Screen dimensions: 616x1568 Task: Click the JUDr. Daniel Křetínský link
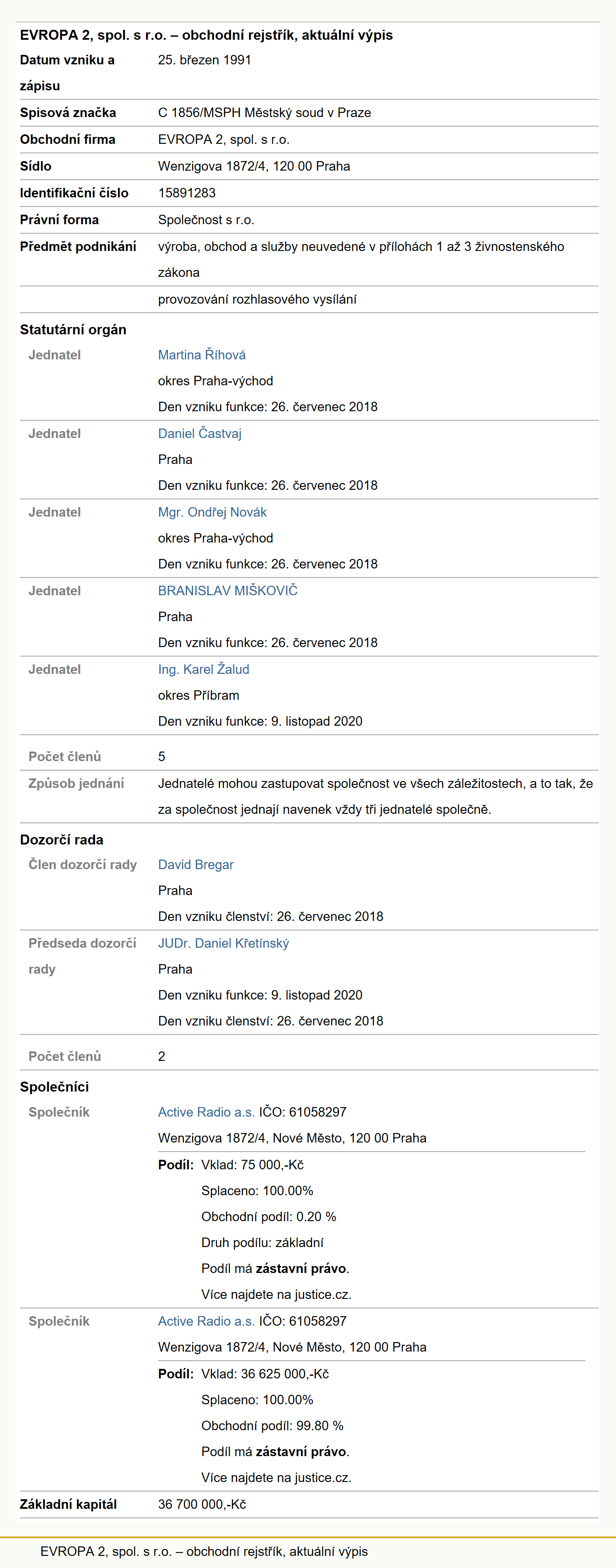click(x=223, y=943)
